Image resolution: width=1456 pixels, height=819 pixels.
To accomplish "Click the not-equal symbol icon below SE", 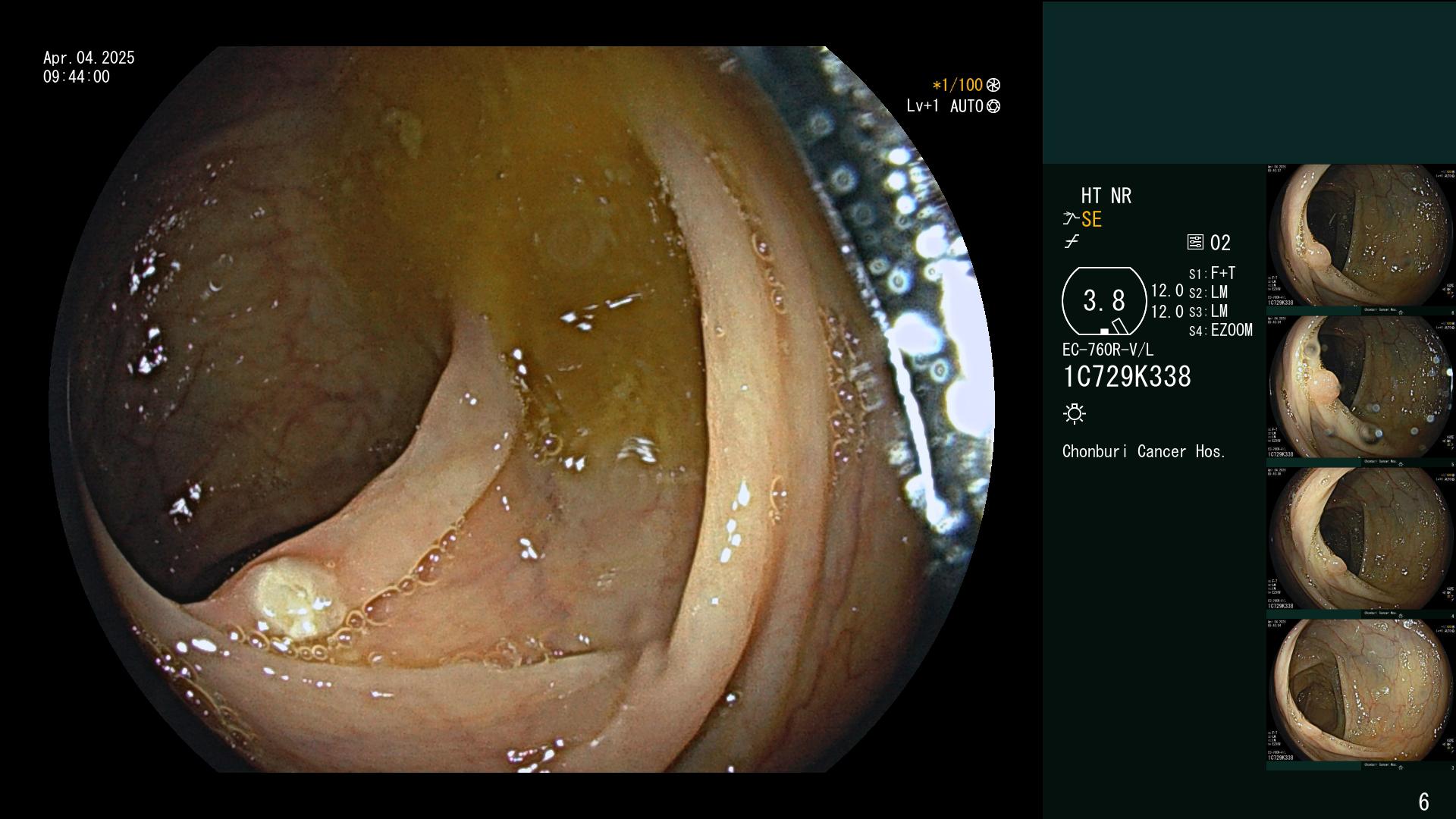I will (1072, 242).
